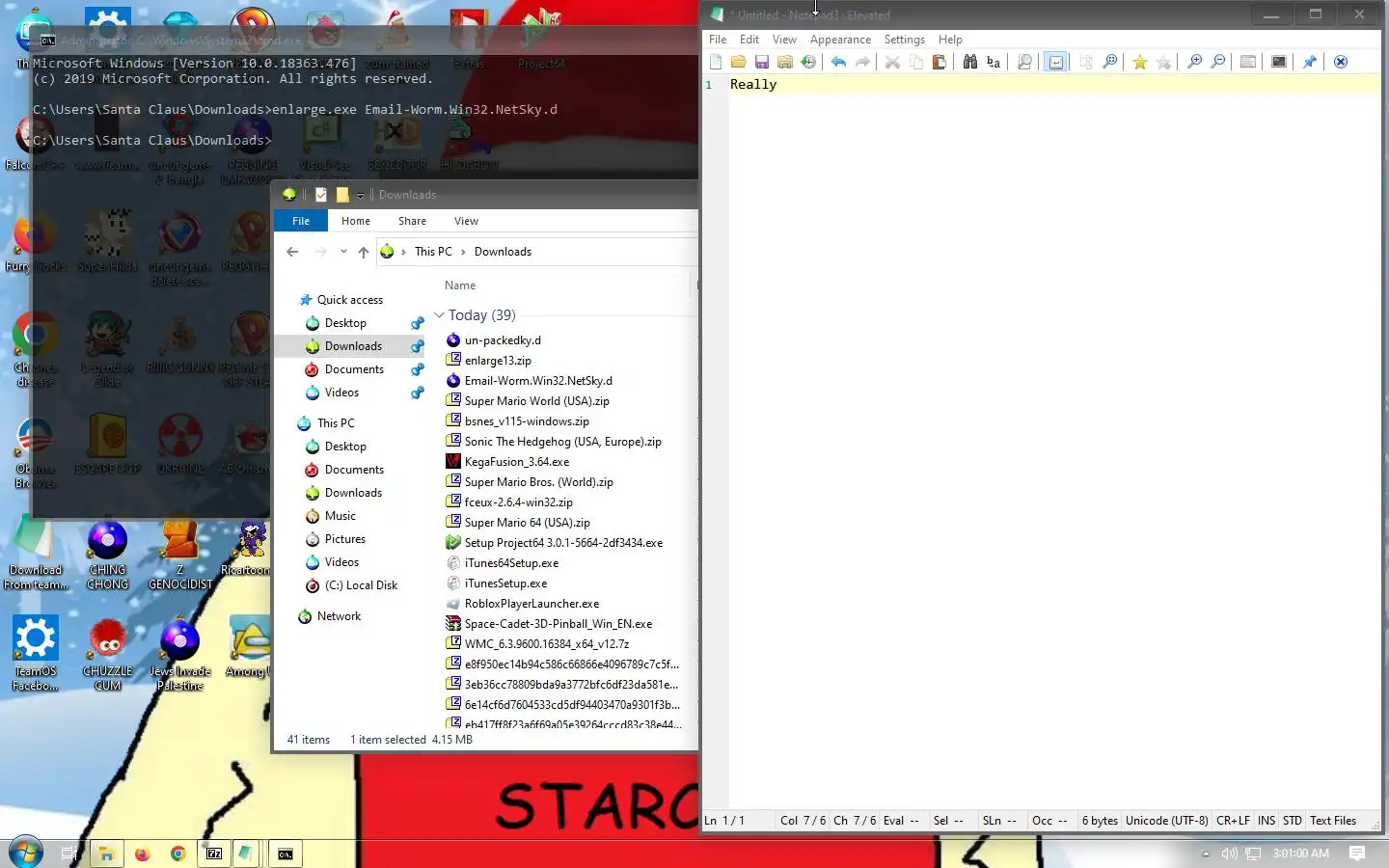Click the grey star manage favorites icon
Viewport: 1389px width, 868px height.
[1163, 62]
